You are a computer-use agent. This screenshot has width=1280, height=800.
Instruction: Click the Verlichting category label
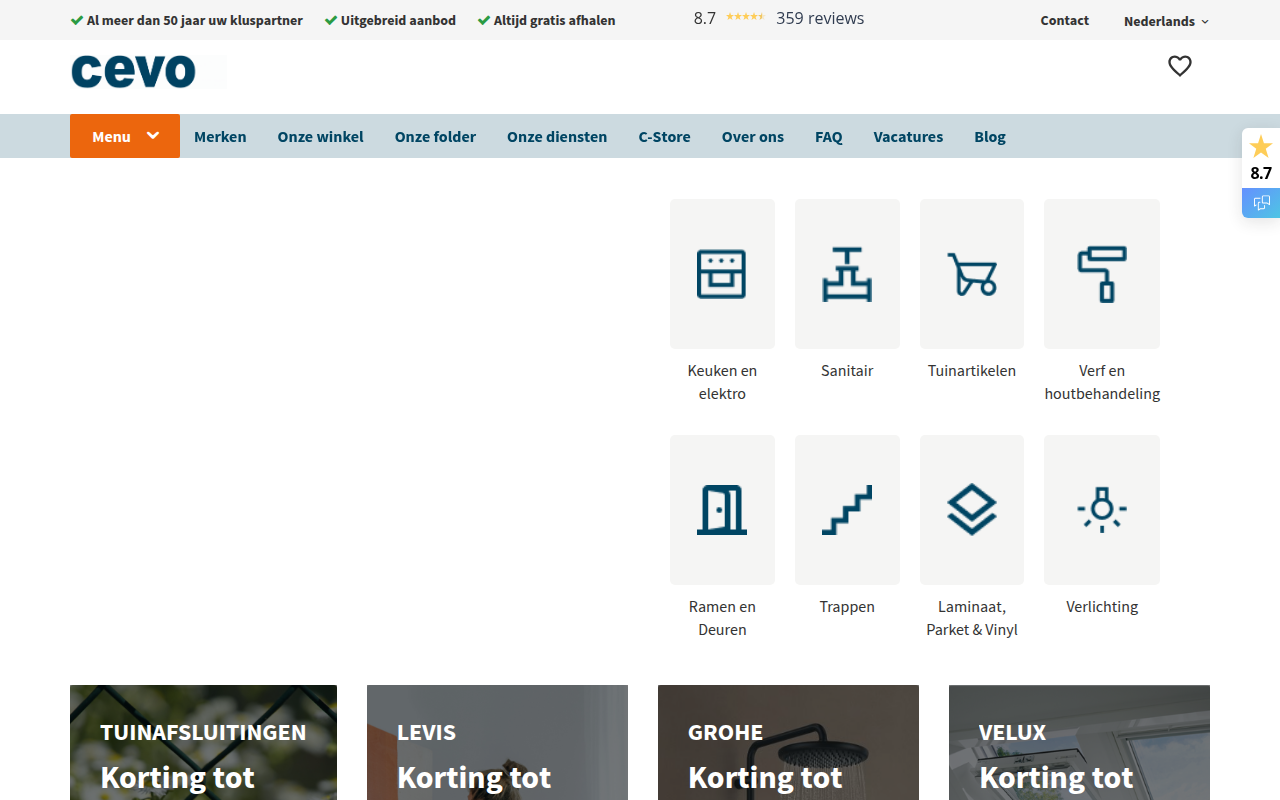tap(1102, 607)
